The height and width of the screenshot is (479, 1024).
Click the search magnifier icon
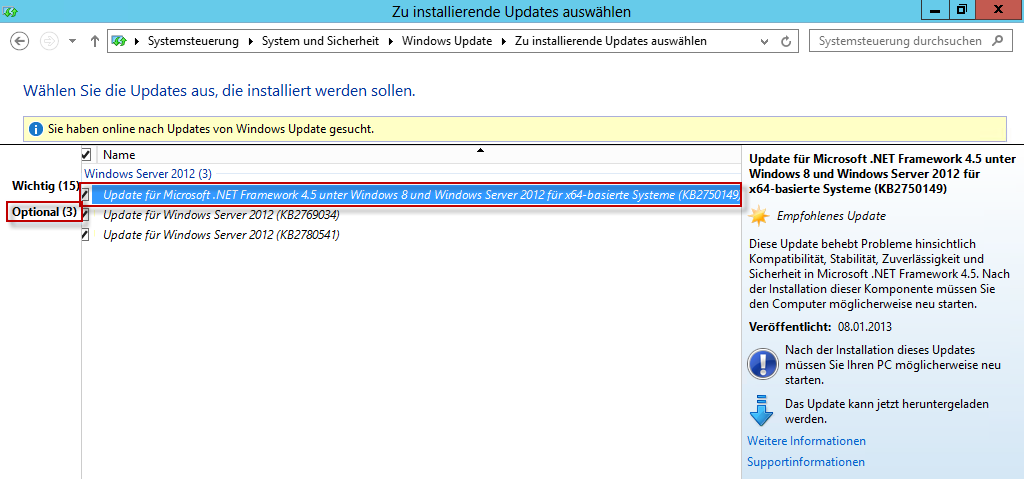[997, 41]
